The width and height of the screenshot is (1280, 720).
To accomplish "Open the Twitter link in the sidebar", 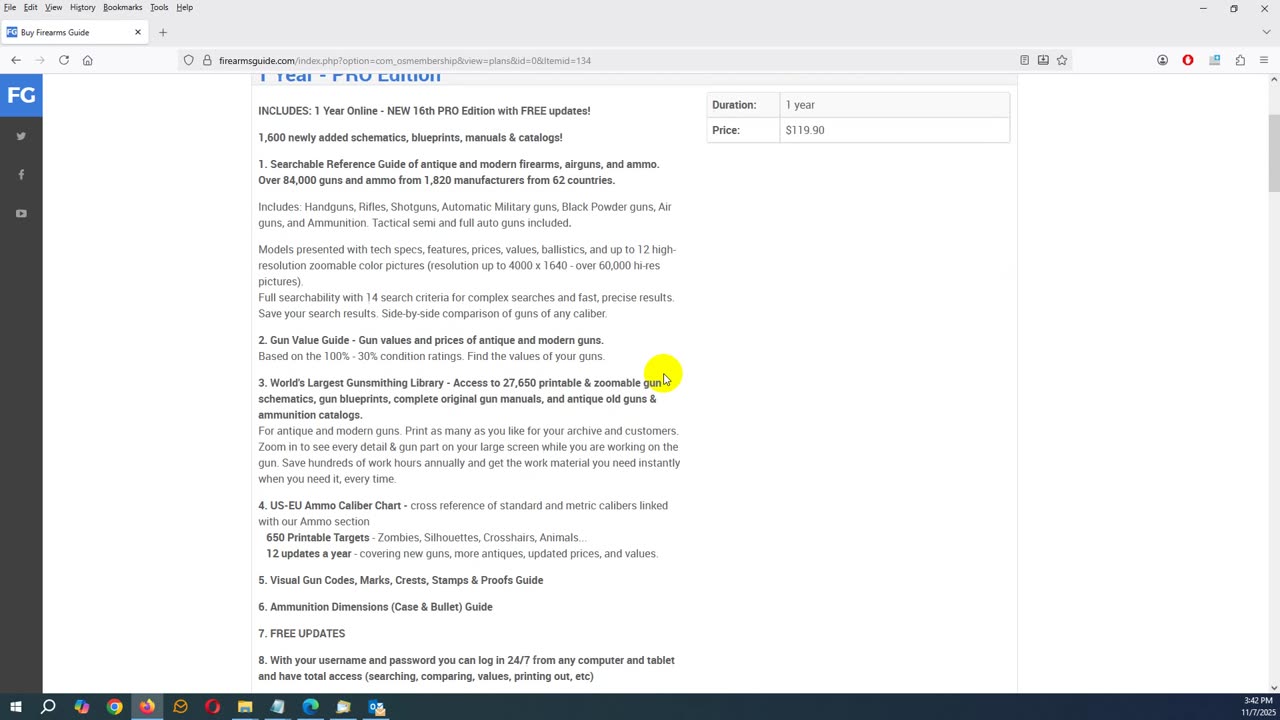I will pos(21,136).
